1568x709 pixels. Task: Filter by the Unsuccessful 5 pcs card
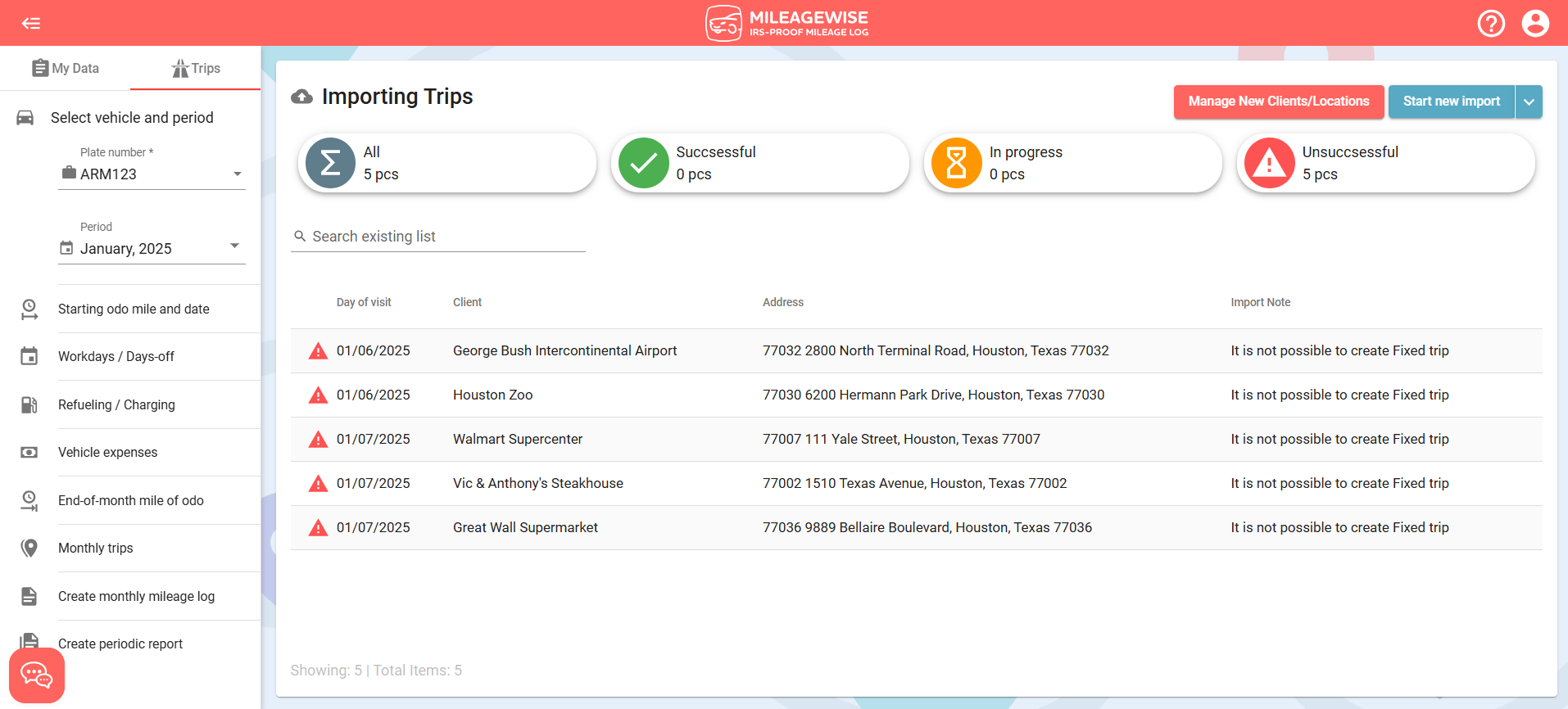(x=1386, y=163)
